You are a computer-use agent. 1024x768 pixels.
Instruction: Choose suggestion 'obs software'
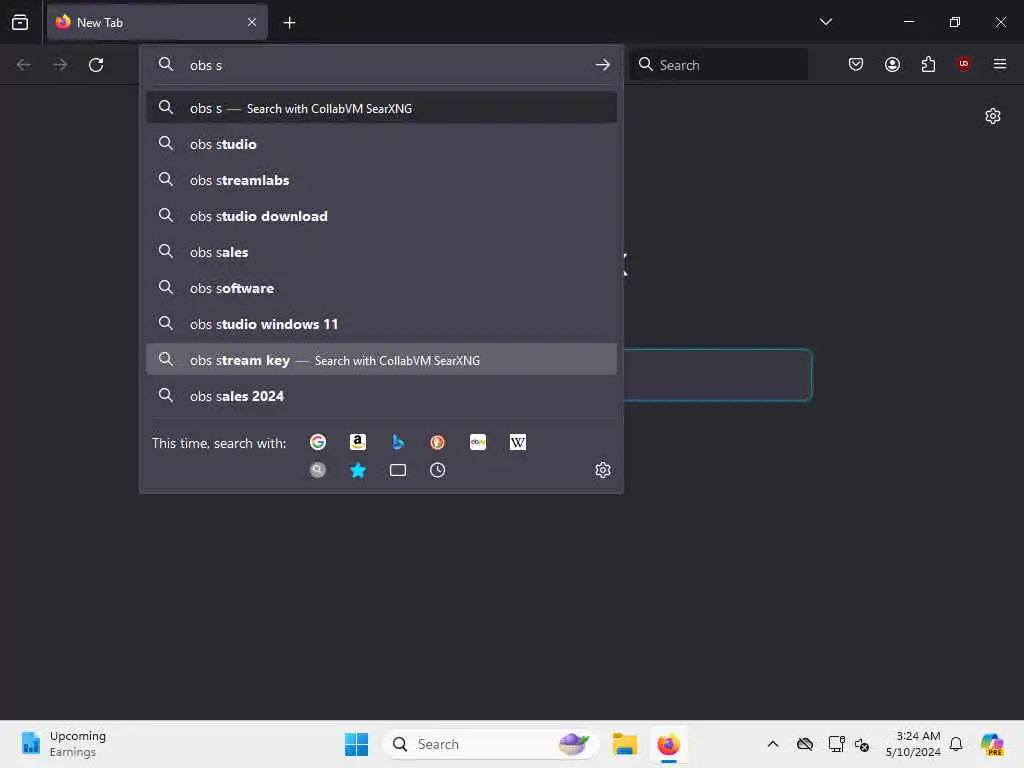click(381, 287)
